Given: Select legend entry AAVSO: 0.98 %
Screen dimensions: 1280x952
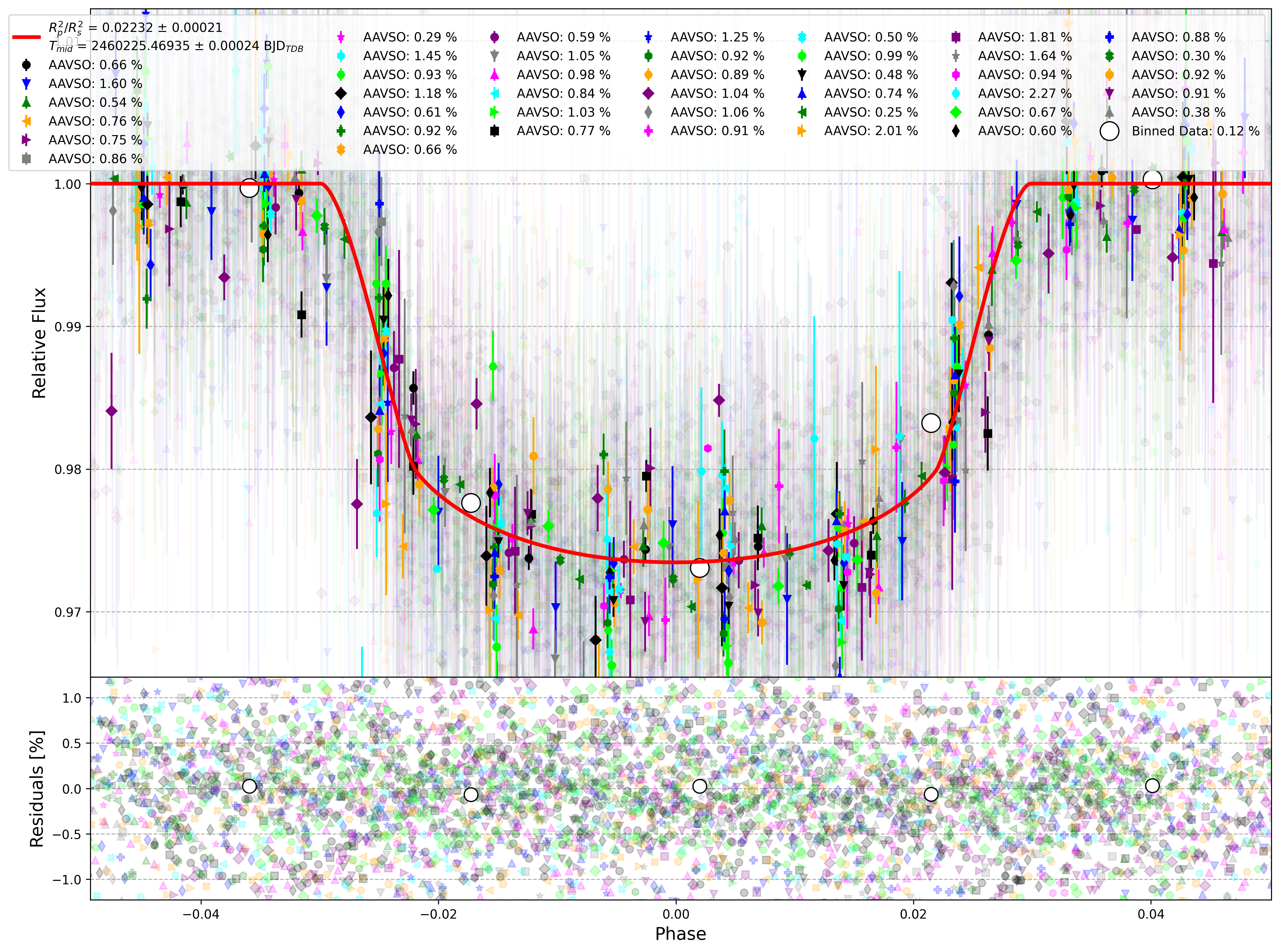Looking at the screenshot, I should pyautogui.click(x=564, y=74).
